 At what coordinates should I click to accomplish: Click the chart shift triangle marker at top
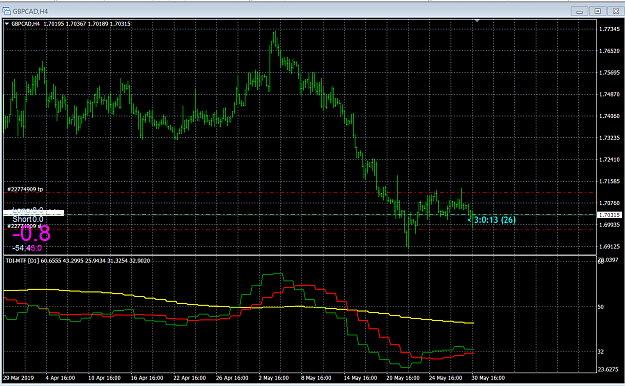point(477,20)
